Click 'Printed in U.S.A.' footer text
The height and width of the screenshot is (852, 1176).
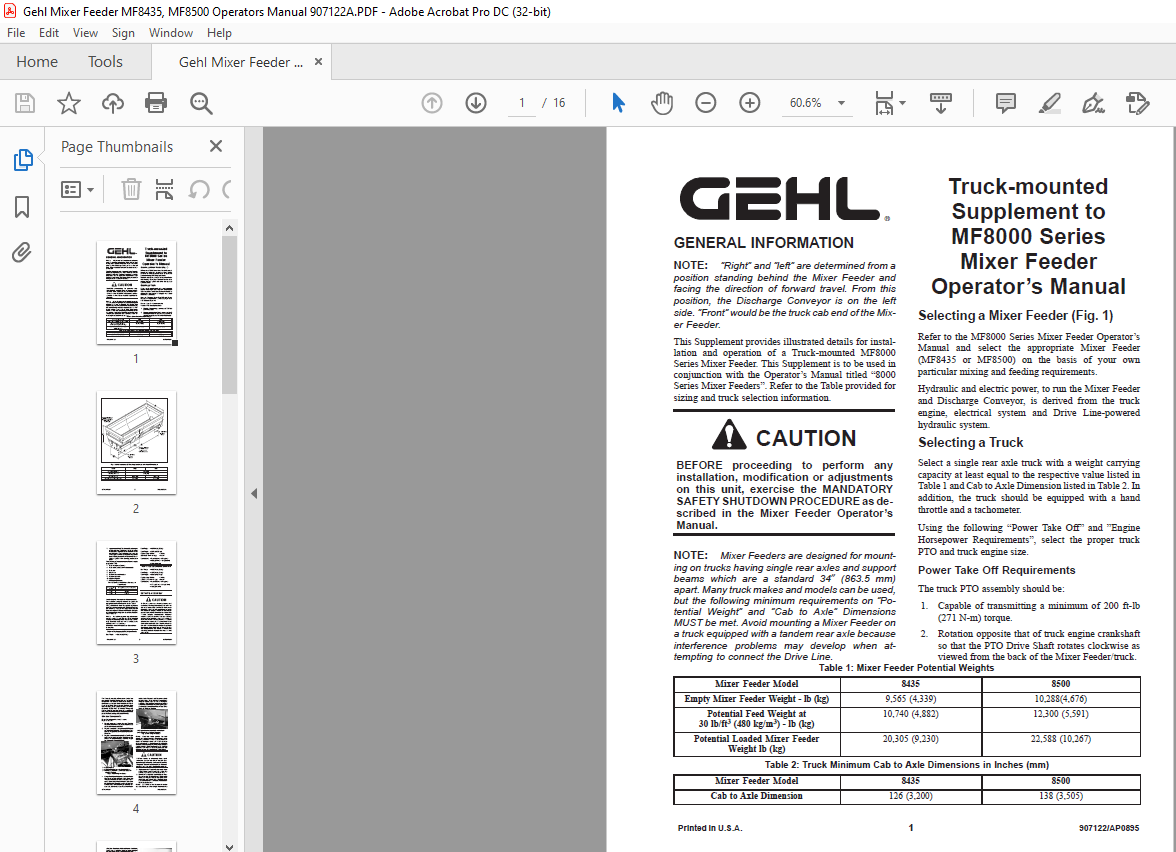coord(710,828)
